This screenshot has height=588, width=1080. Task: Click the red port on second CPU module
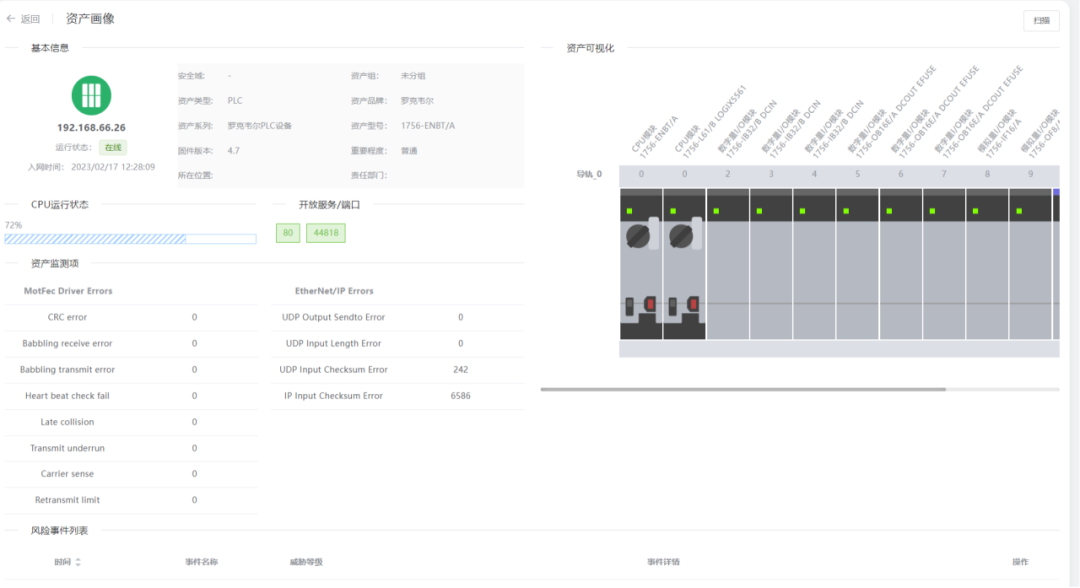click(693, 303)
